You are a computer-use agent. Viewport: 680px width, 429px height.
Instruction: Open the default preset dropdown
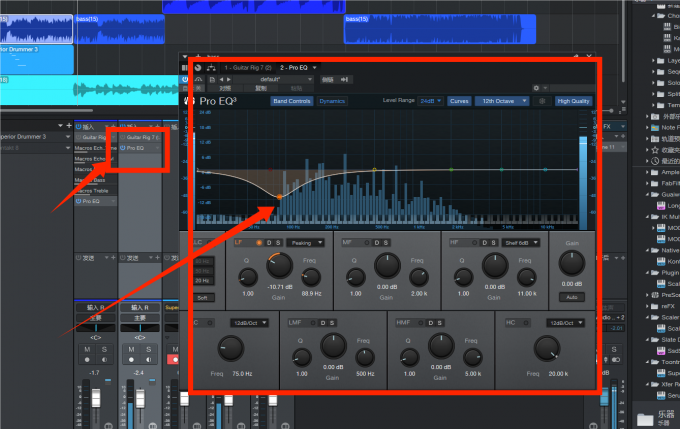(273, 79)
